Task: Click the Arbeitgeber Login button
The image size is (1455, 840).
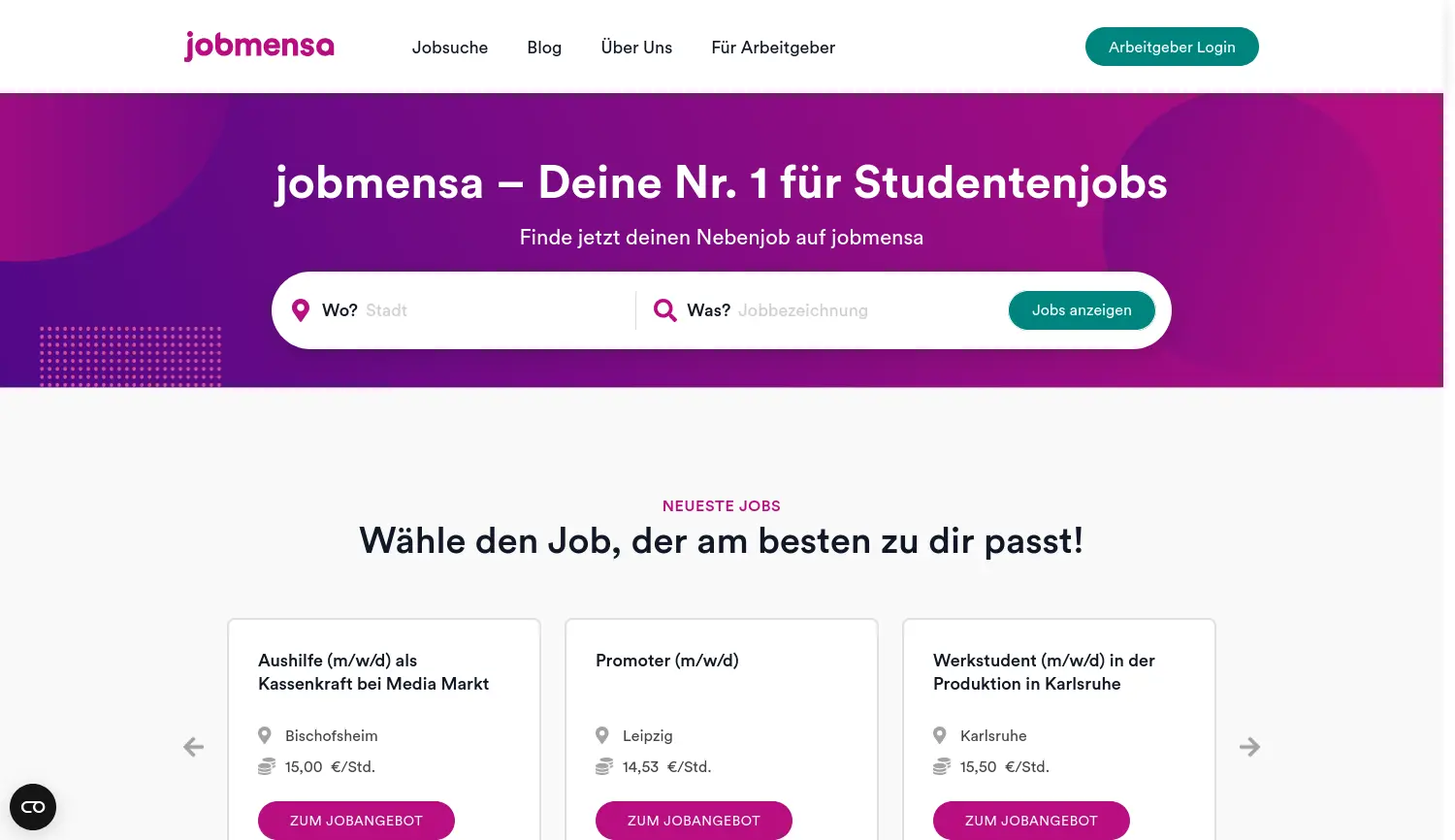Action: (1172, 46)
